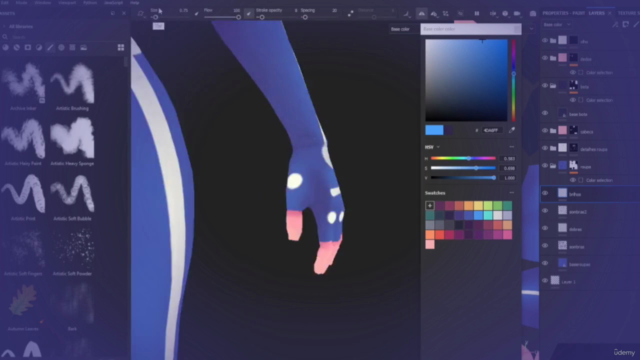Toggle size pen pressure icon
Screen dimensions: 640x360
pyautogui.click(x=196, y=13)
